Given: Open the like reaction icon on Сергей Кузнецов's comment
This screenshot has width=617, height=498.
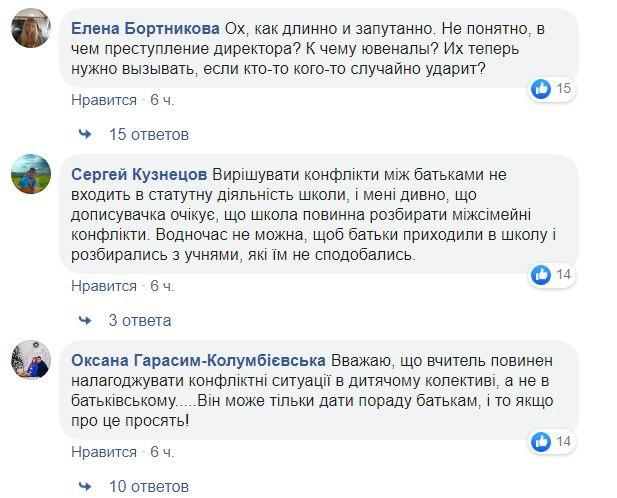Looking at the screenshot, I should pyautogui.click(x=541, y=273).
